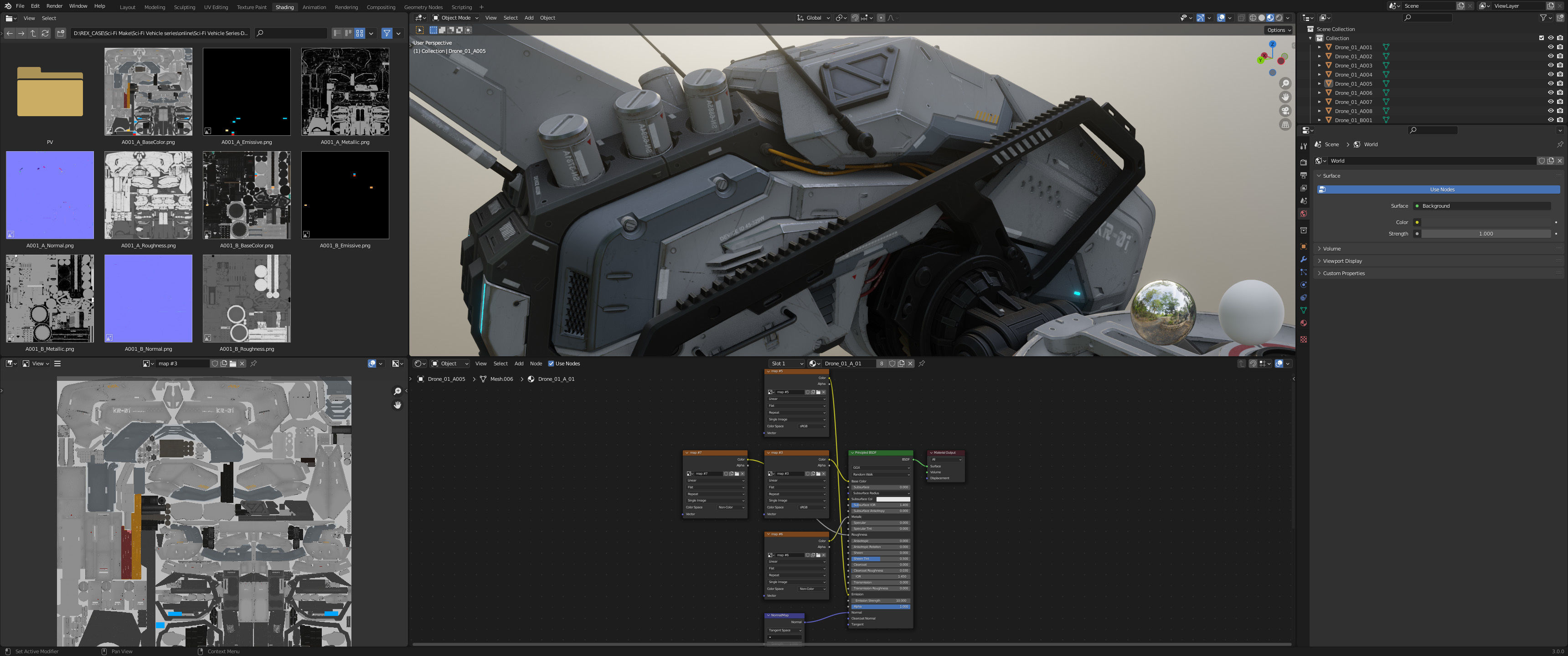
Task: Switch viewport to wireframe shading
Action: tap(1253, 18)
